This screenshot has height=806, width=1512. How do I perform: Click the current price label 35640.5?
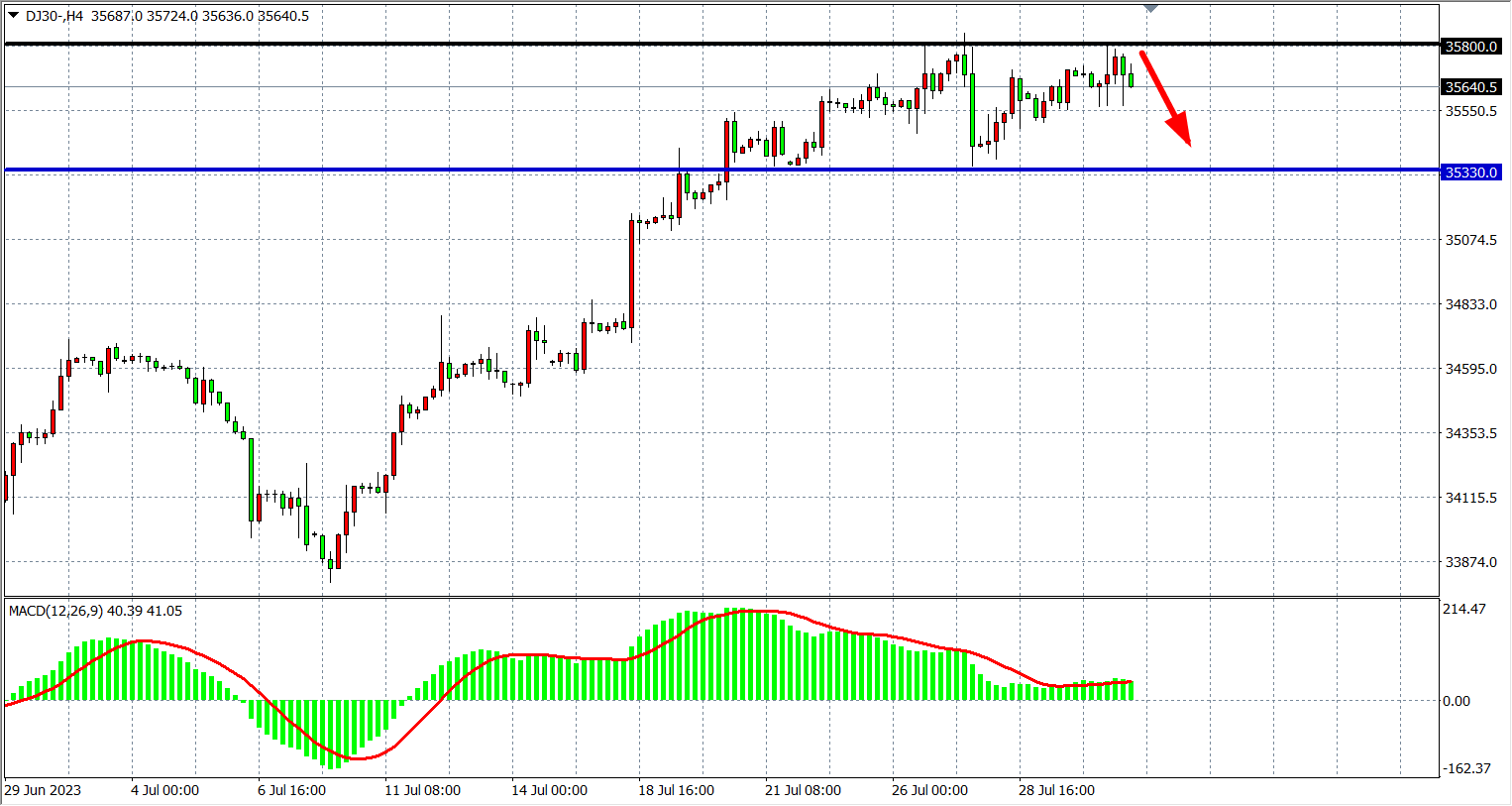[1470, 87]
